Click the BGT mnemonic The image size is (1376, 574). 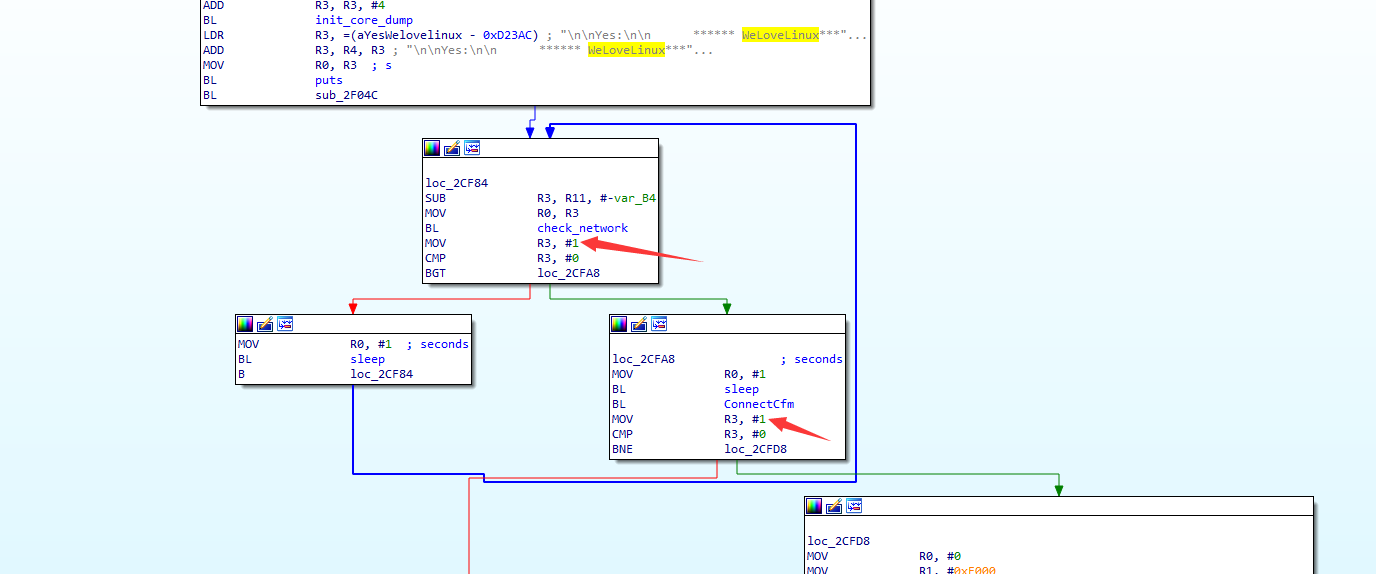click(436, 273)
